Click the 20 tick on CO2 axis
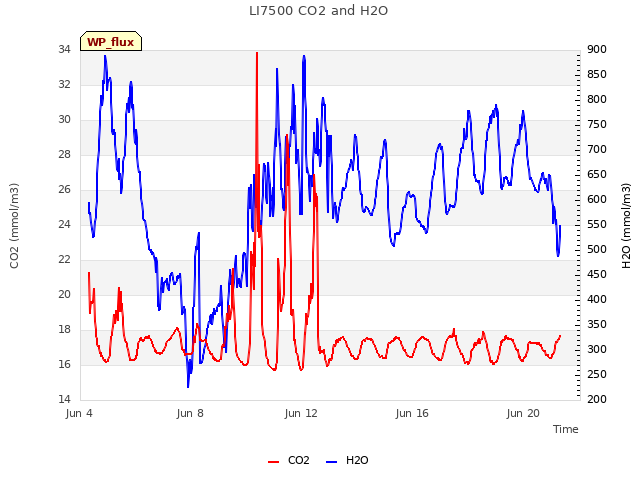The height and width of the screenshot is (480, 640). 64,294
